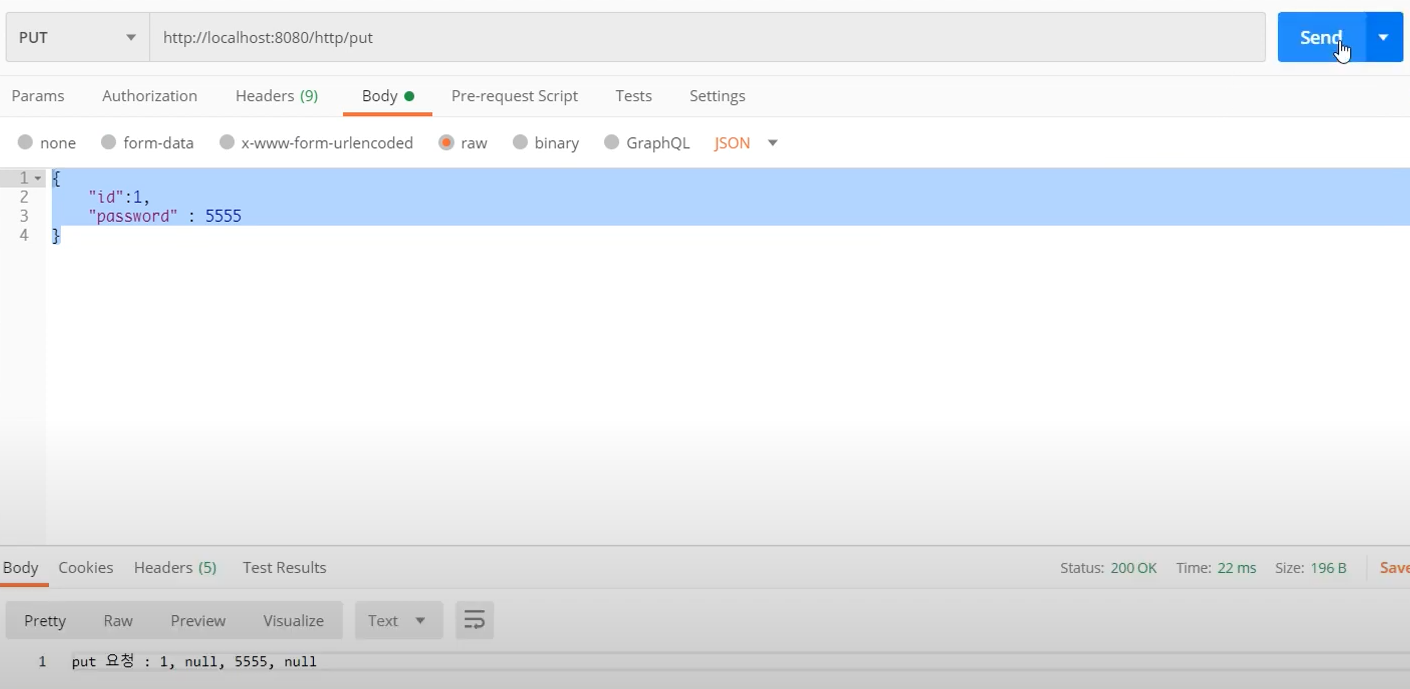
Task: Click the Status 200 OK indicator
Action: pos(1108,568)
